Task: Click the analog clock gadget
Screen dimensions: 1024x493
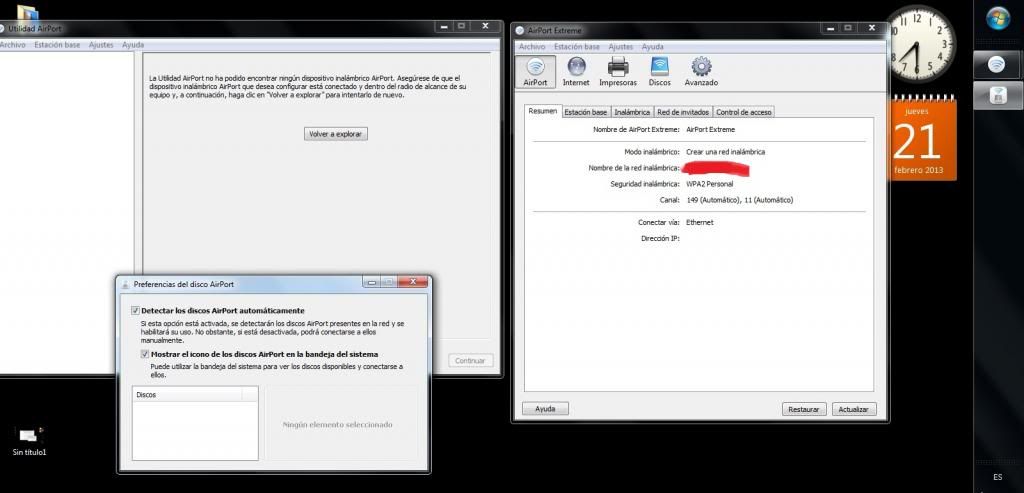Action: [x=920, y=44]
